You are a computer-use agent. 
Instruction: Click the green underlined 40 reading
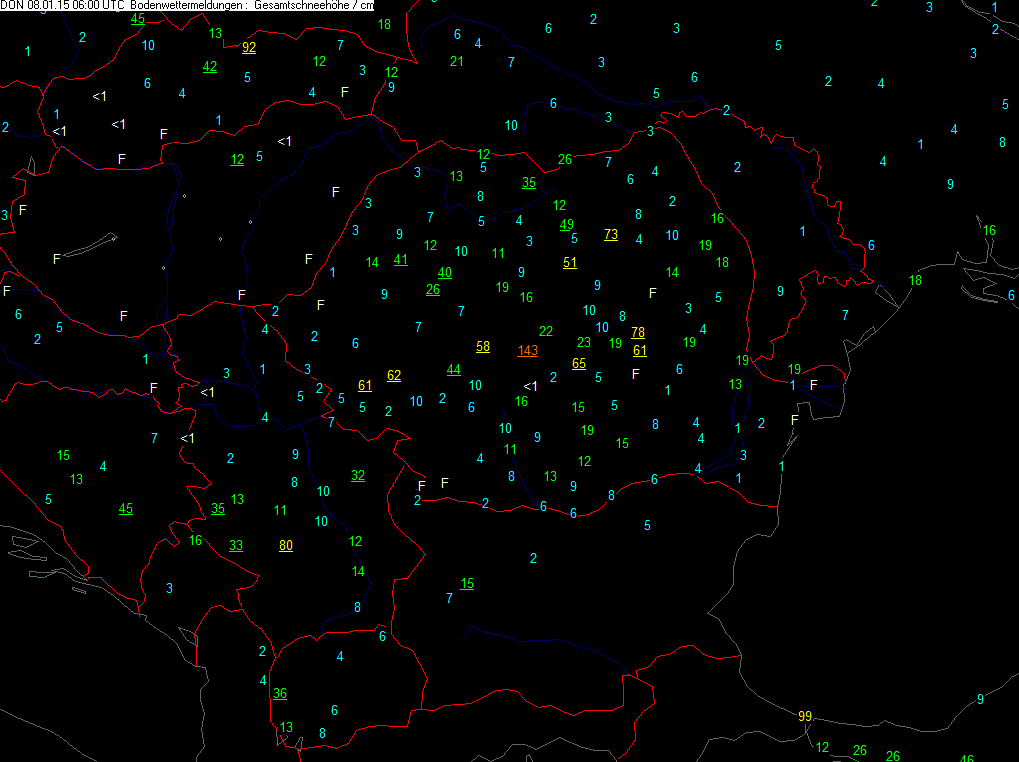pyautogui.click(x=445, y=272)
